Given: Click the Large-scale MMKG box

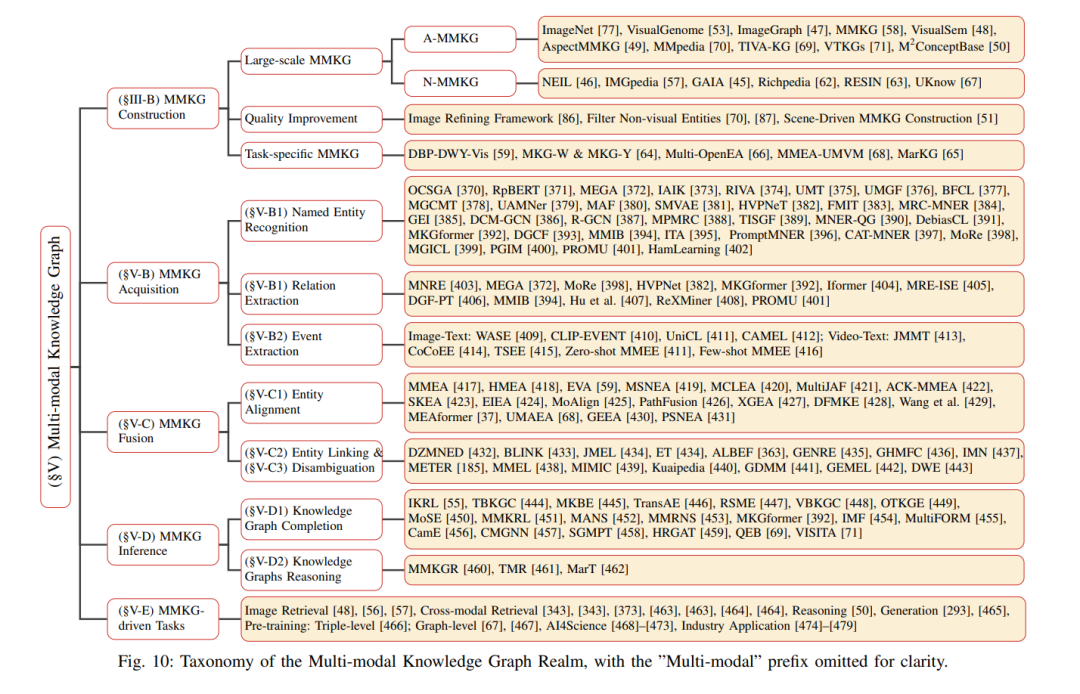Looking at the screenshot, I should pos(311,61).
